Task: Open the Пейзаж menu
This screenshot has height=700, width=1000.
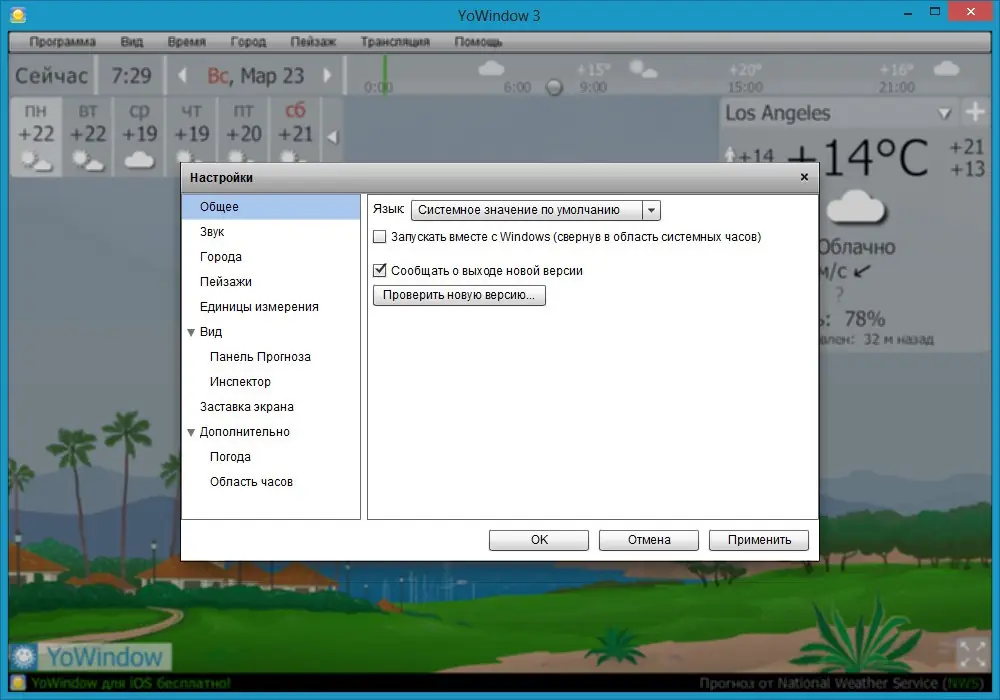Action: tap(312, 41)
